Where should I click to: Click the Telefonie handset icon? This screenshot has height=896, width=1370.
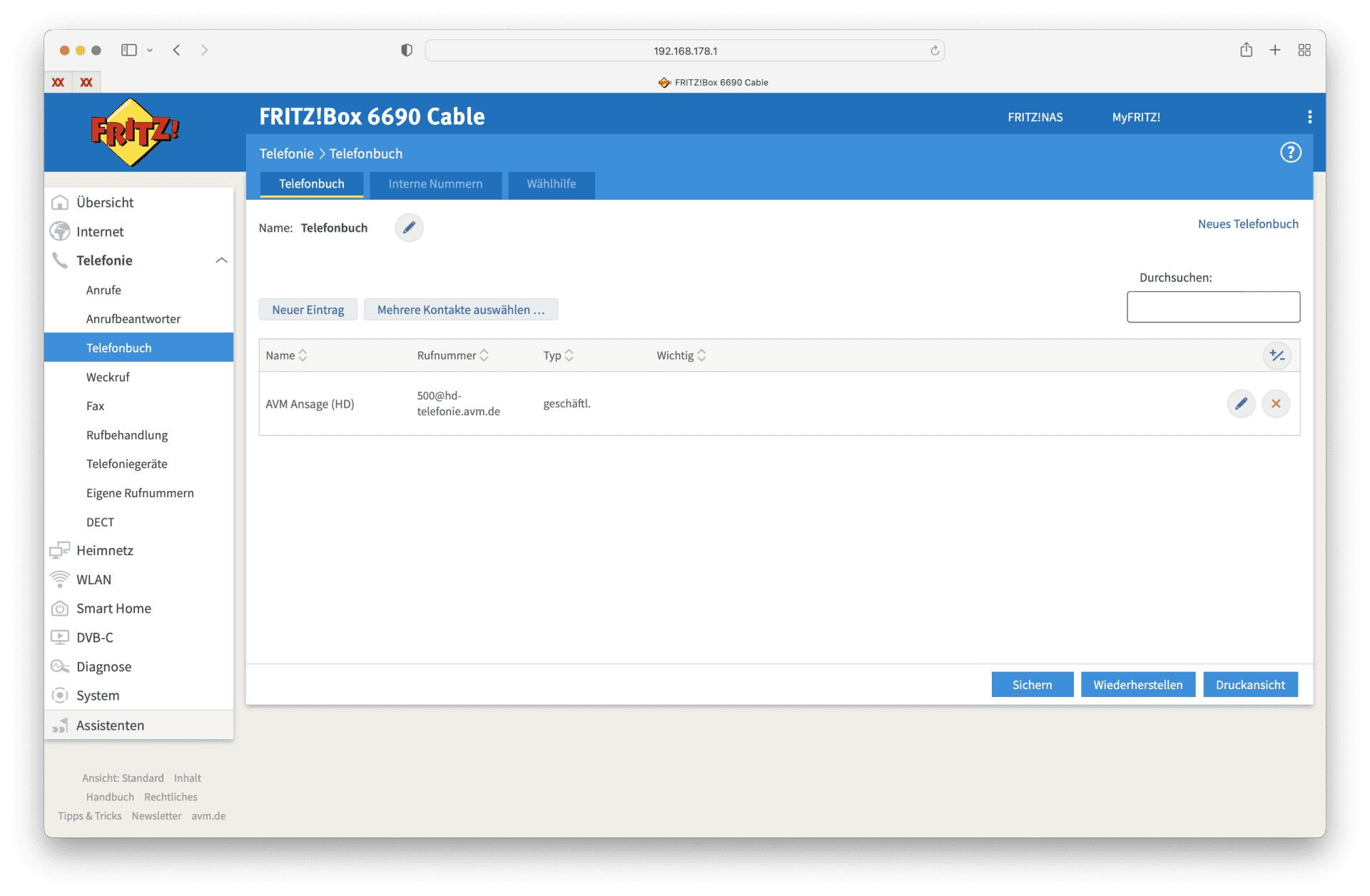pos(60,260)
